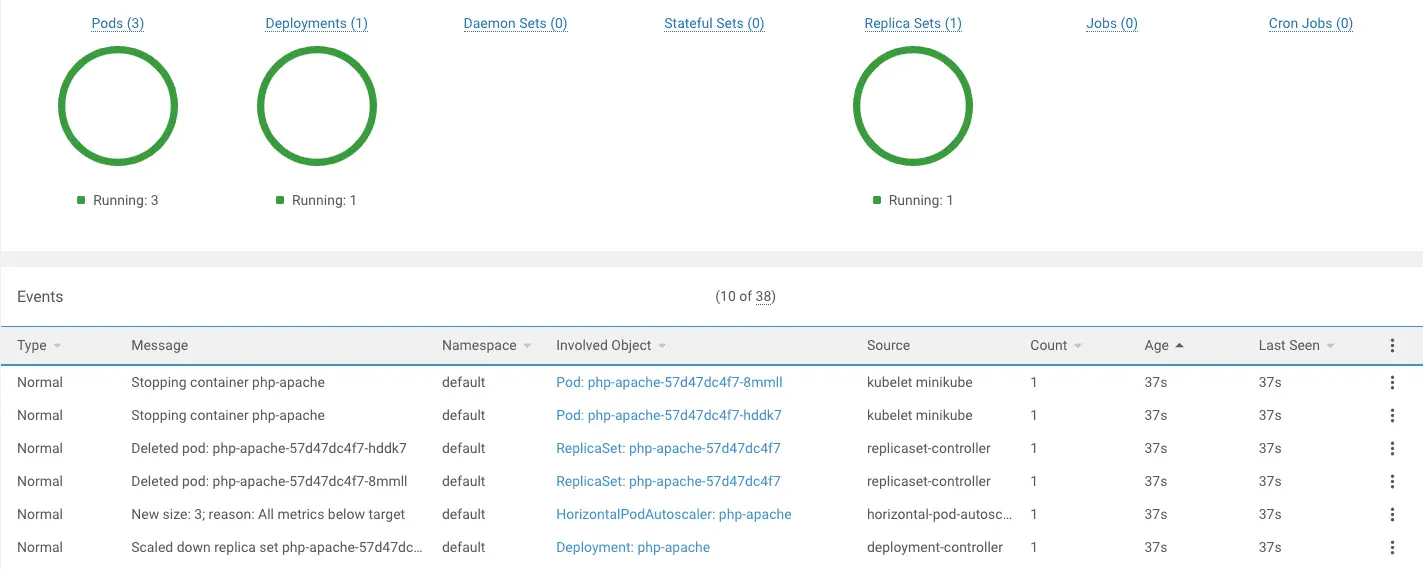The width and height of the screenshot is (1423, 570).
Task: Expand the Last Seen column sort dropdown
Action: click(1330, 346)
